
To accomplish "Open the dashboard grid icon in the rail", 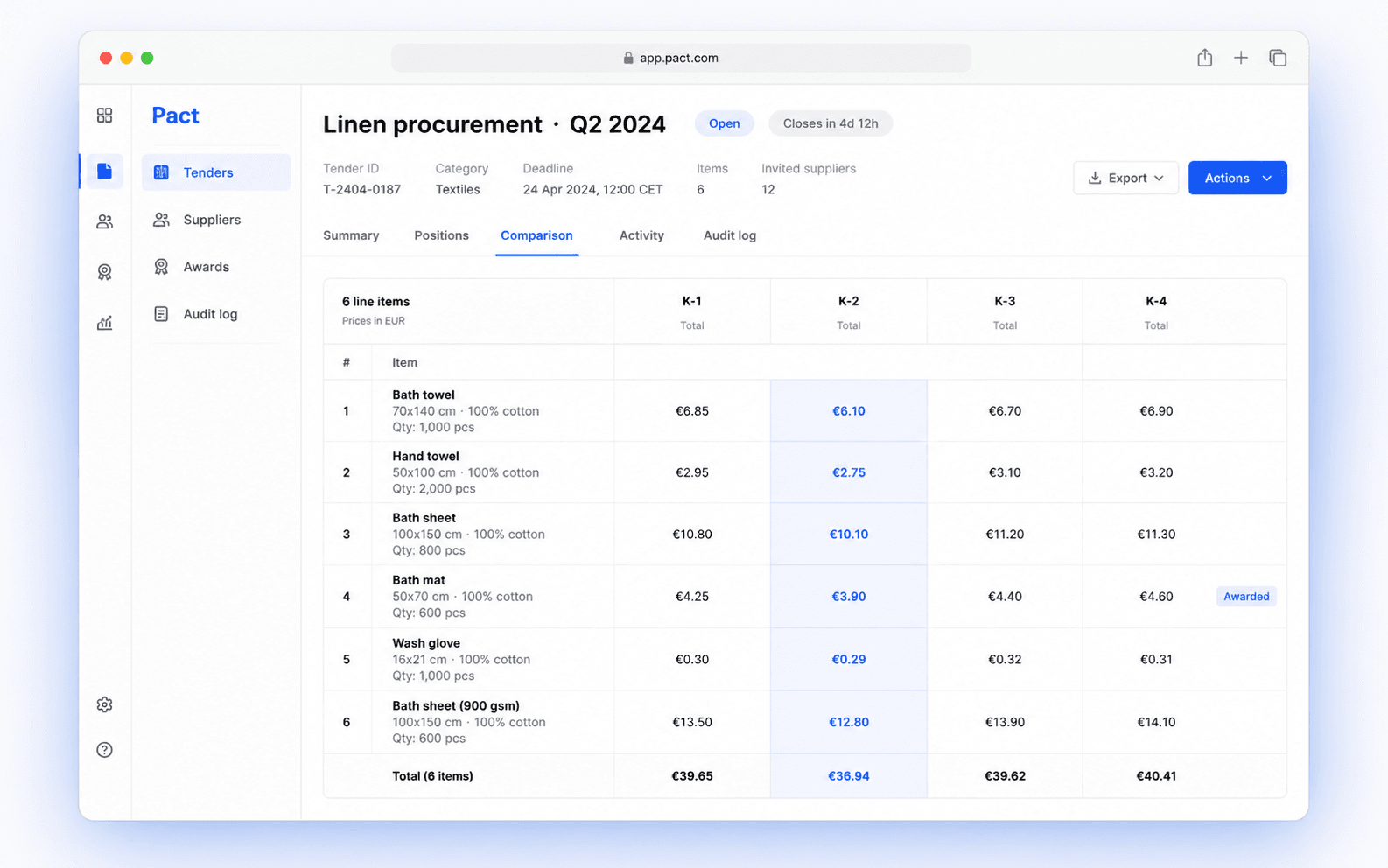I will (x=104, y=115).
